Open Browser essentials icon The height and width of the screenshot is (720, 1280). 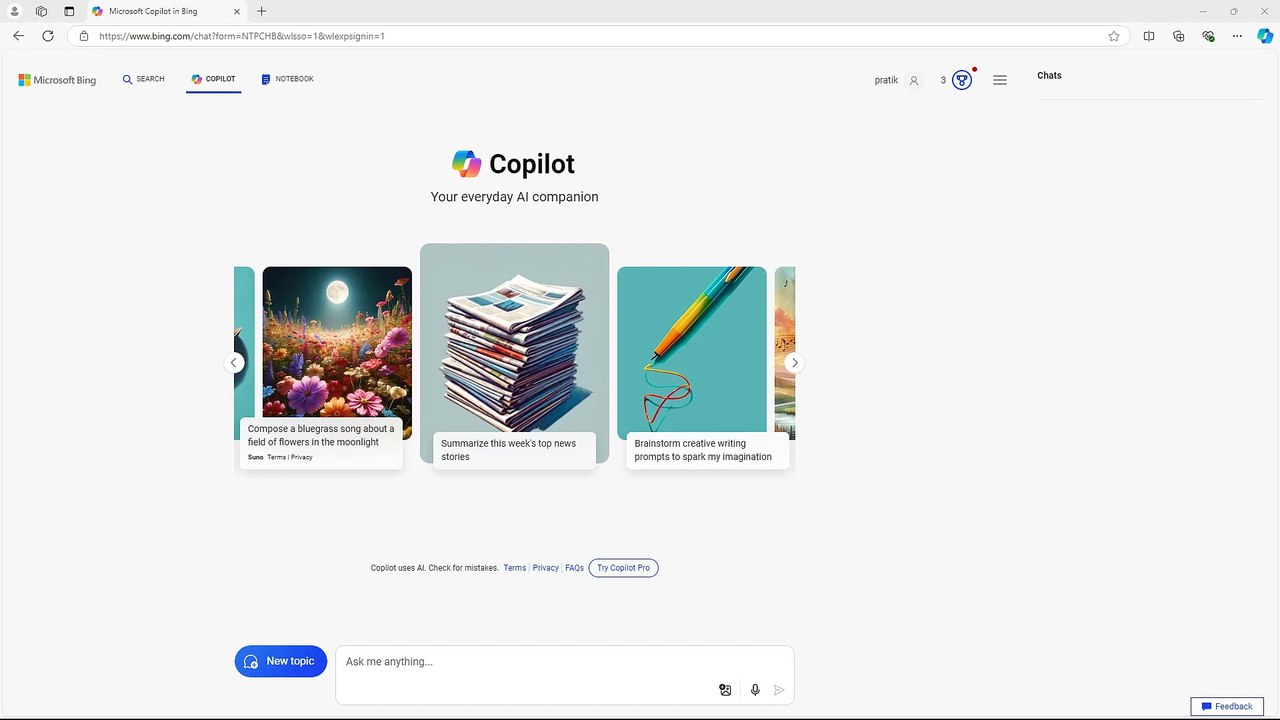[1208, 36]
